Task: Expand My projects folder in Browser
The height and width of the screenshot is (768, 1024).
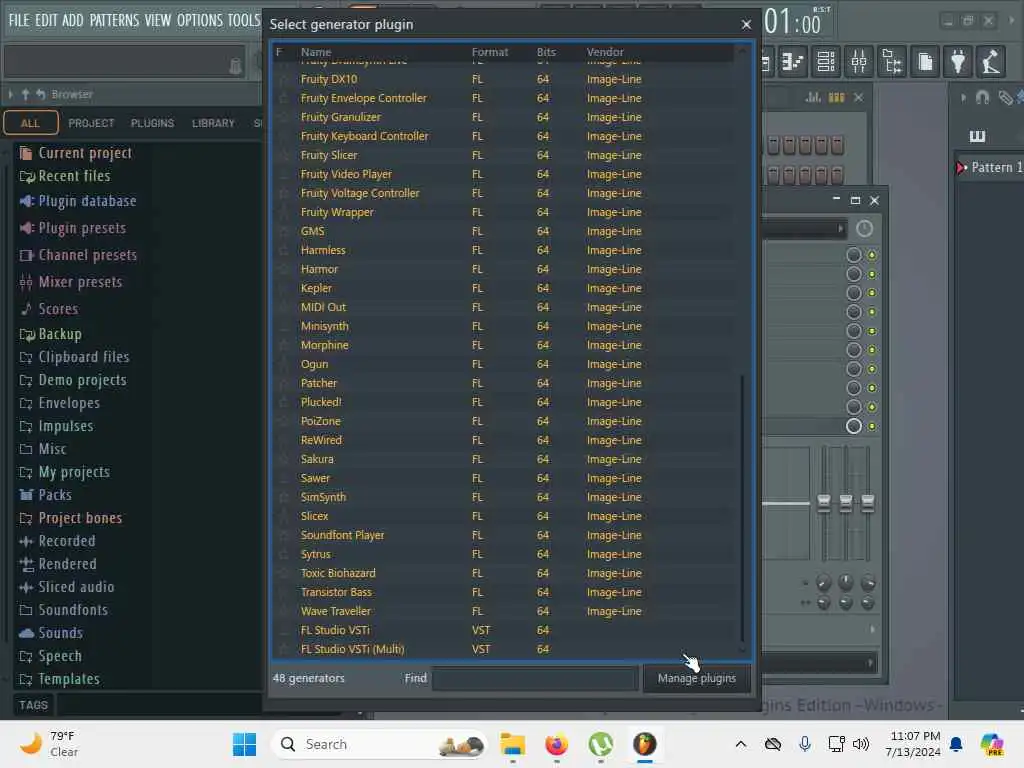Action: pos(64,472)
